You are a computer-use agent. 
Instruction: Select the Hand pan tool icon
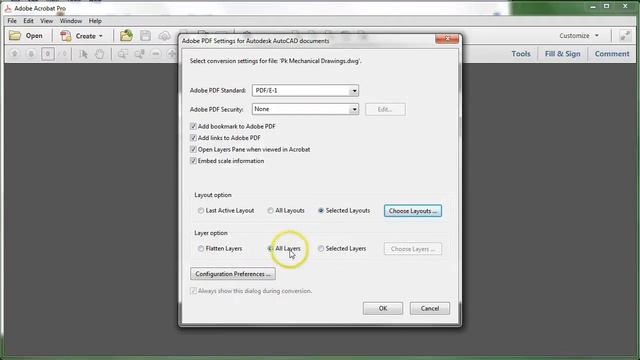click(99, 54)
